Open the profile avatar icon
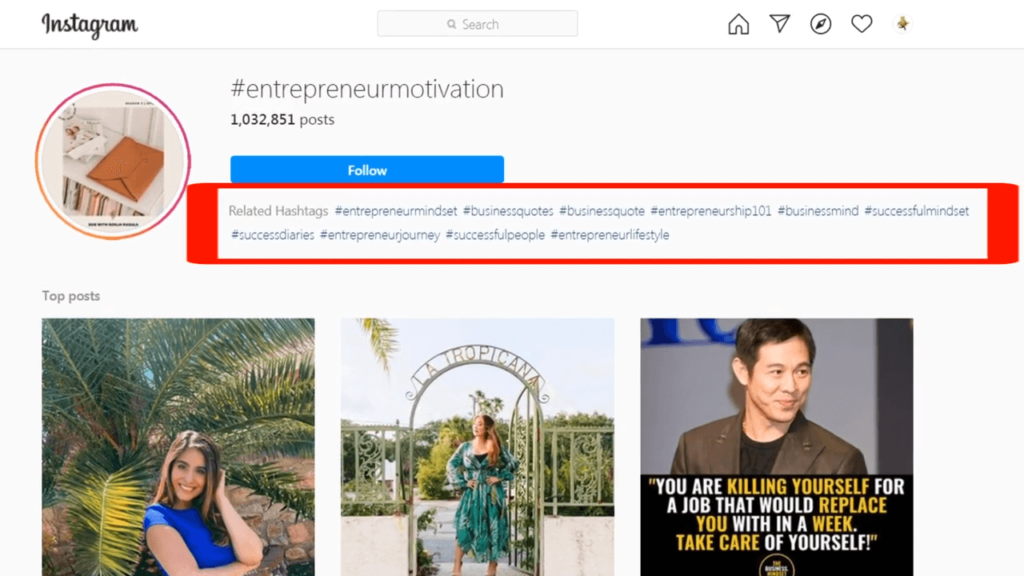This screenshot has height=576, width=1024. coord(903,24)
